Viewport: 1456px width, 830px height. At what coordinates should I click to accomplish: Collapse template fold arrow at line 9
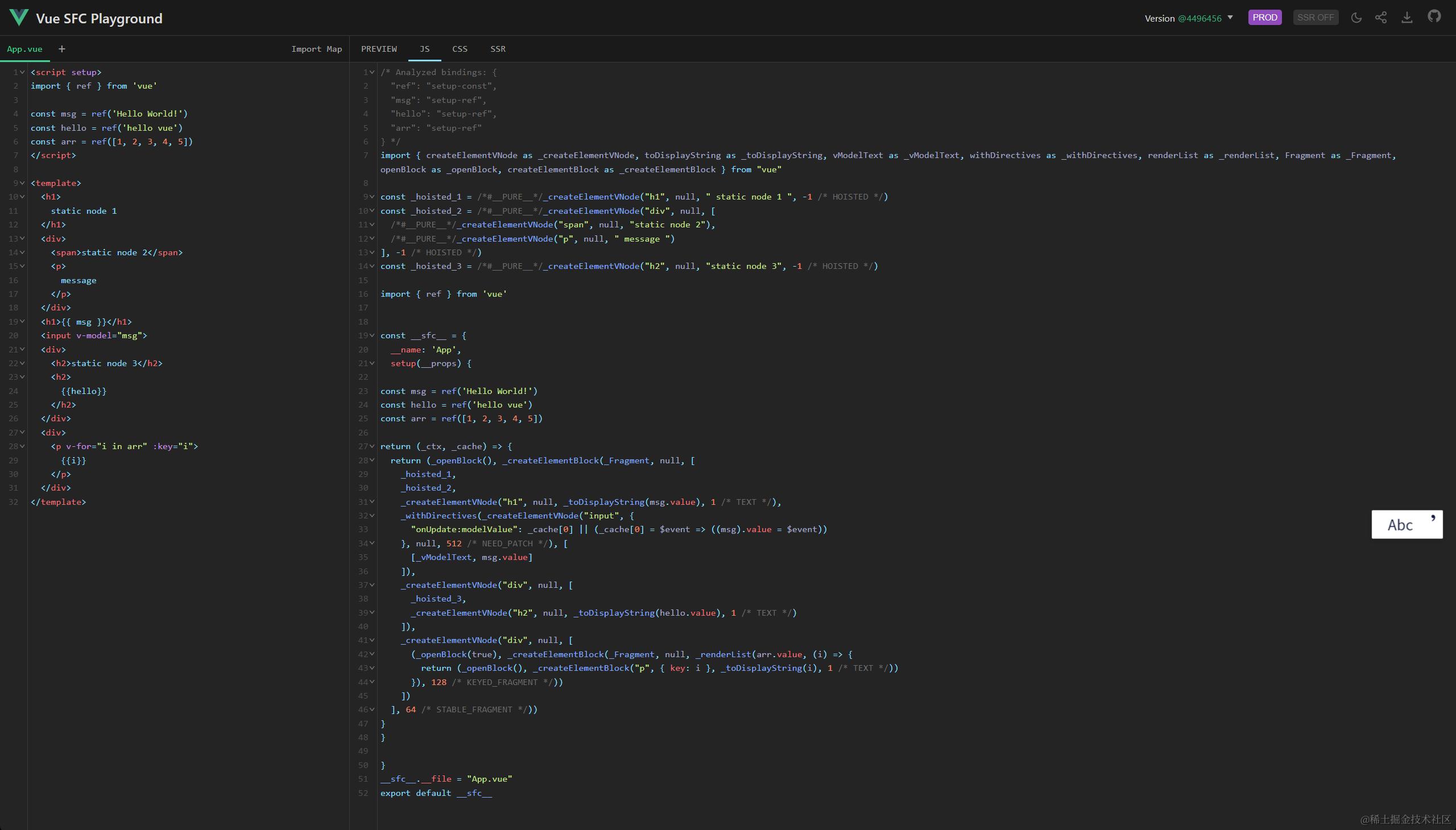click(x=22, y=183)
